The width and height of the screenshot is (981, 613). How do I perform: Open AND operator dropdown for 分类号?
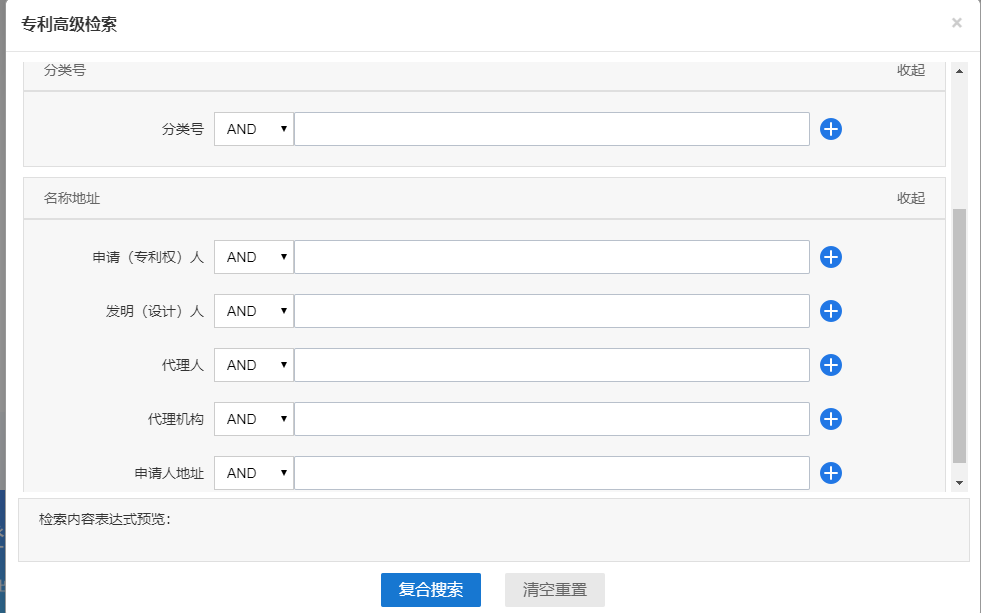tap(254, 129)
